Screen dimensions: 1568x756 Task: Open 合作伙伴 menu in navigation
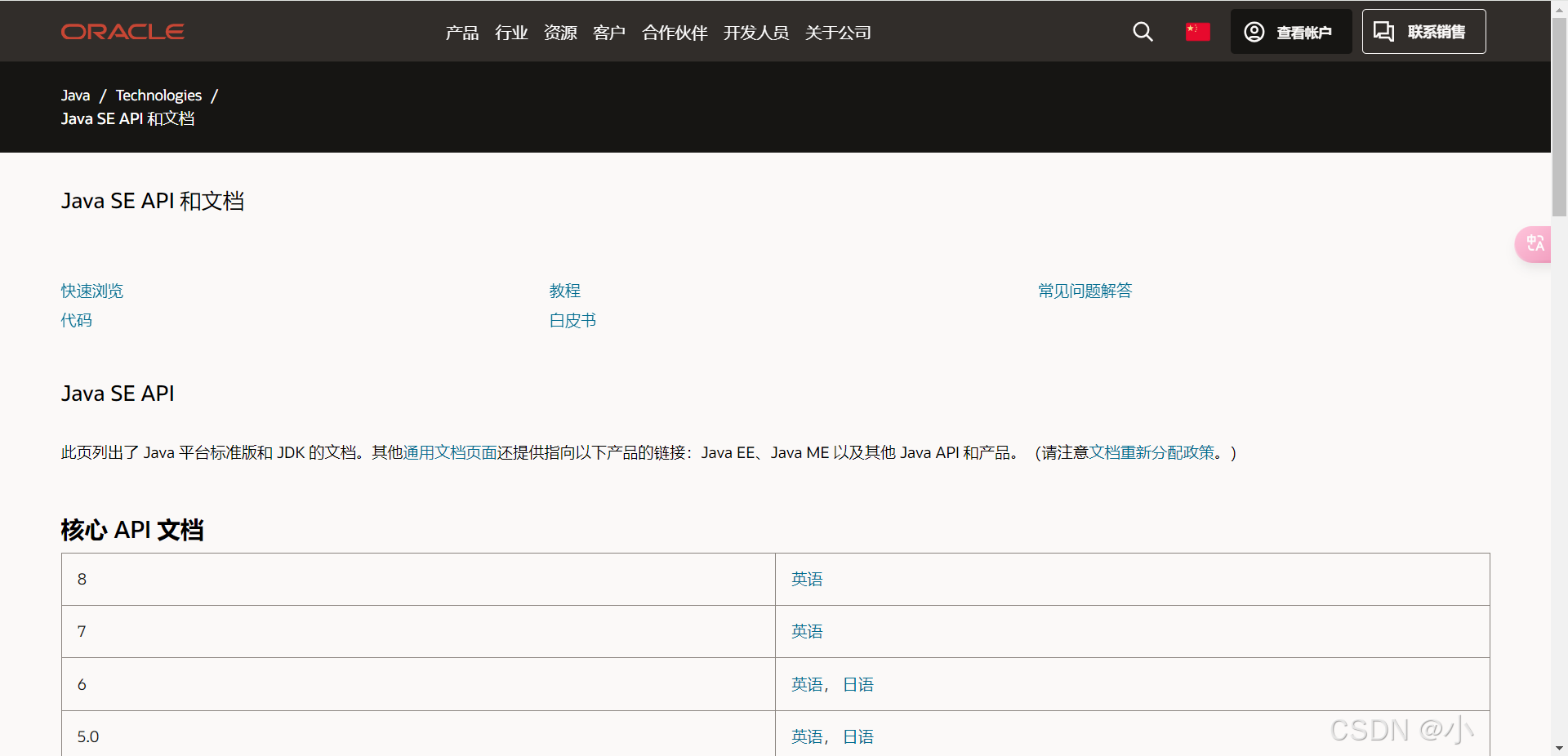pos(675,33)
